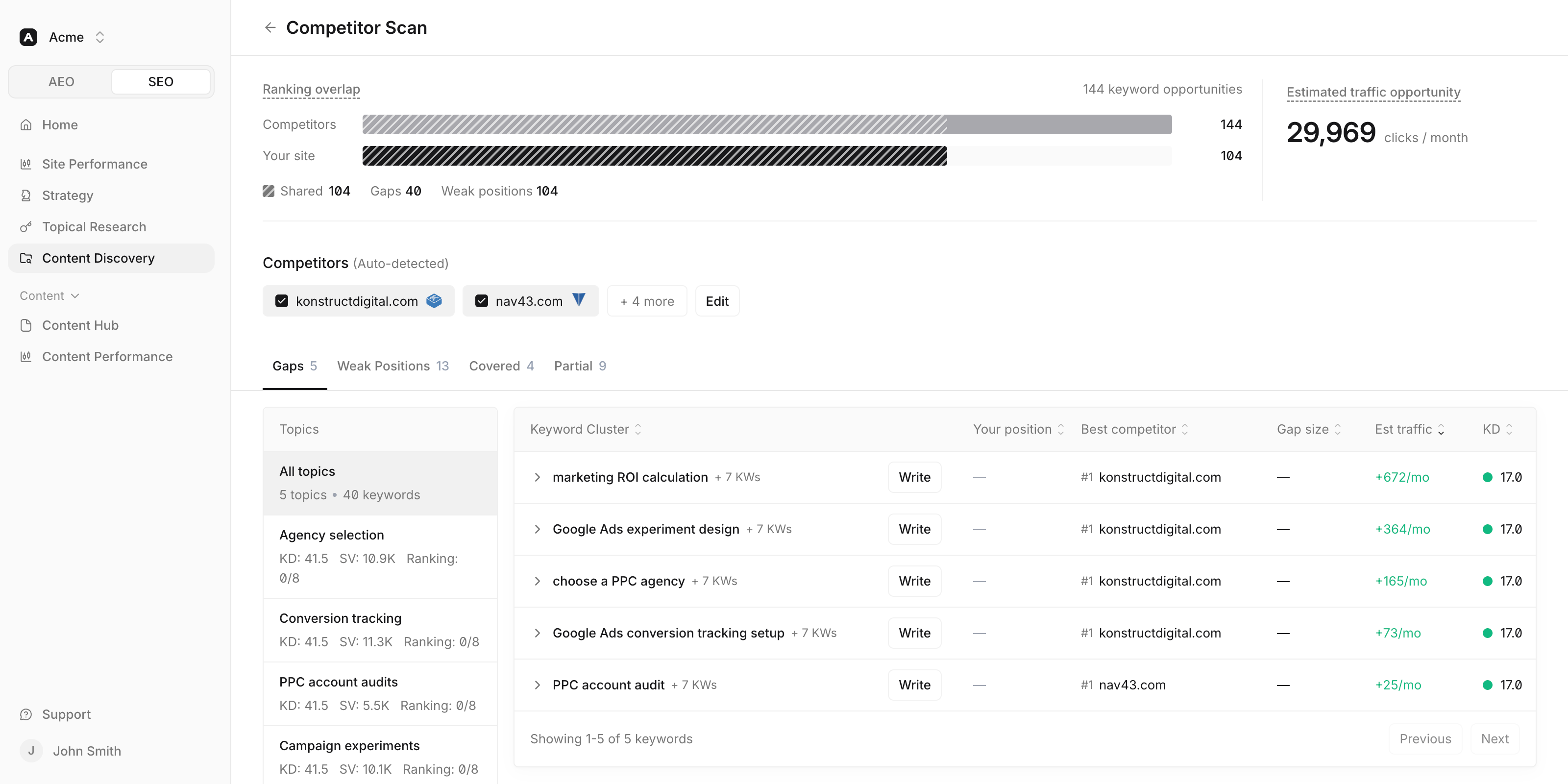Select the Agency selection topic
This screenshot has width=1568, height=784.
pyautogui.click(x=380, y=556)
